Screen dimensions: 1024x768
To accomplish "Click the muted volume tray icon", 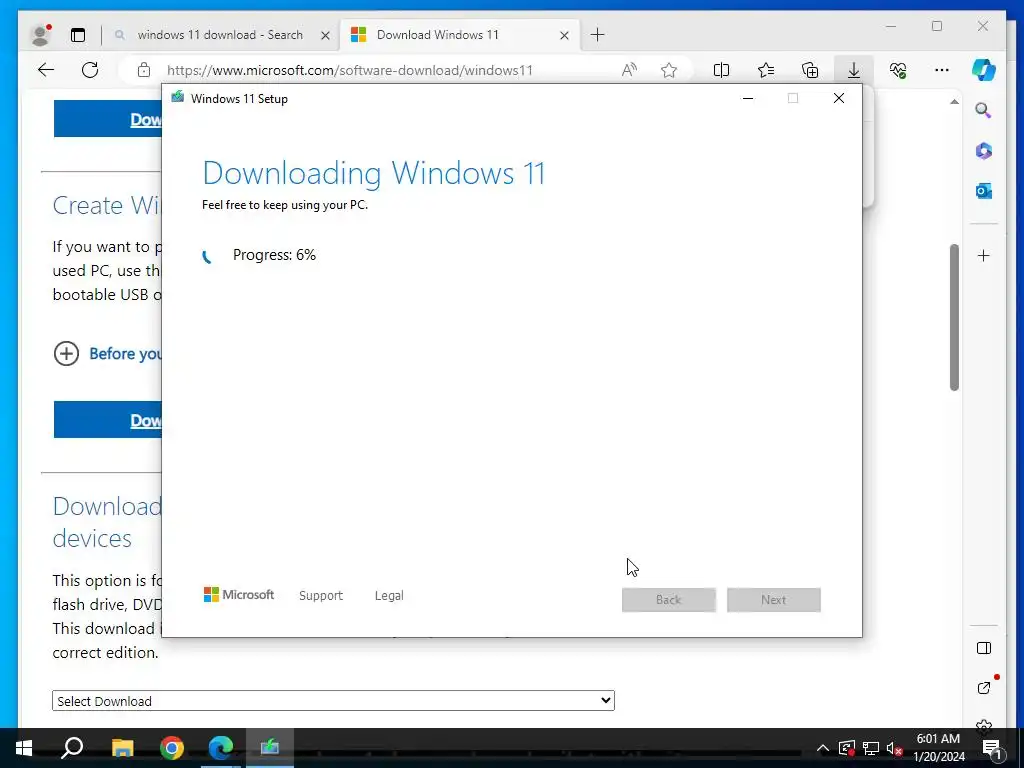I will [x=894, y=748].
